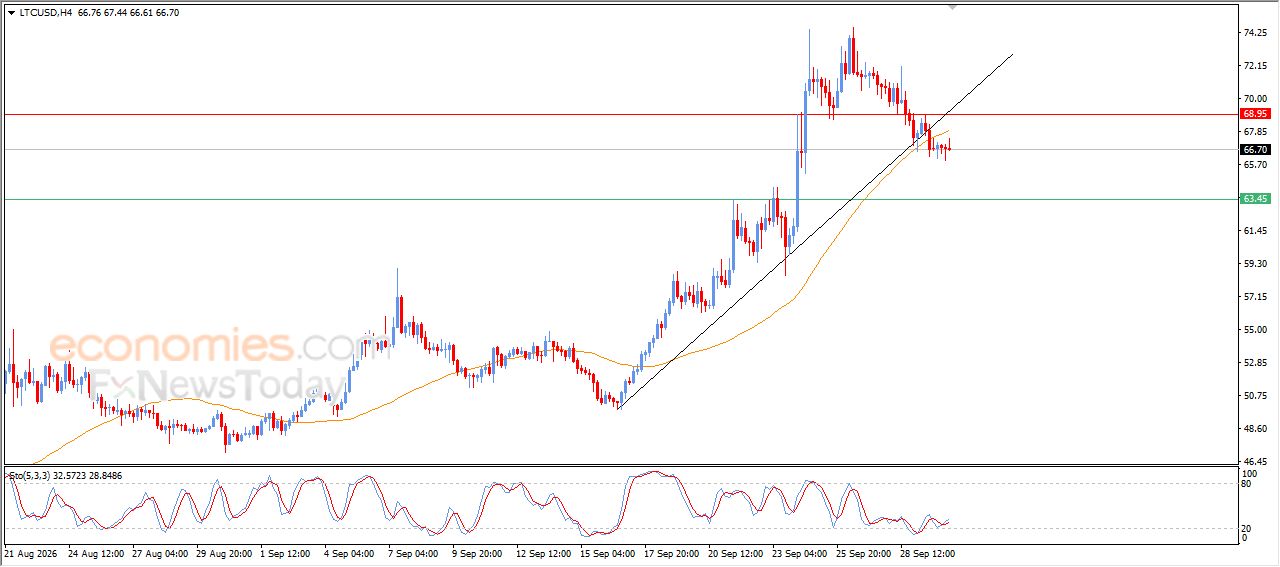
Task: Click the stochastic 80 level label
Action: point(1247,484)
